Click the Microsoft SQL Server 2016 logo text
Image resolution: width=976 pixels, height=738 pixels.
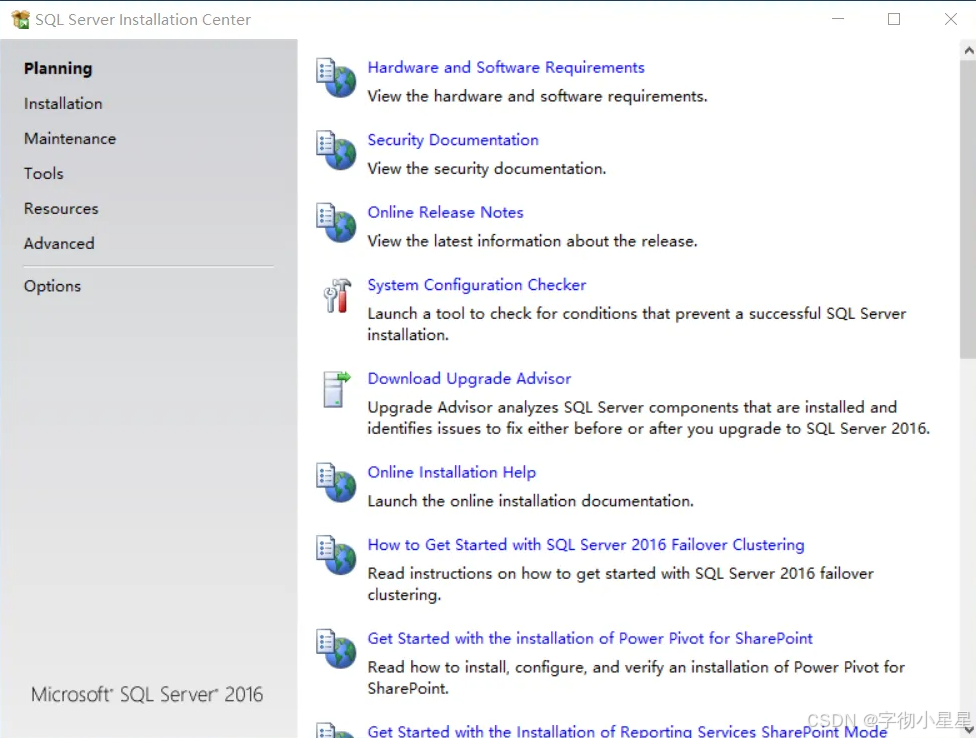[147, 694]
